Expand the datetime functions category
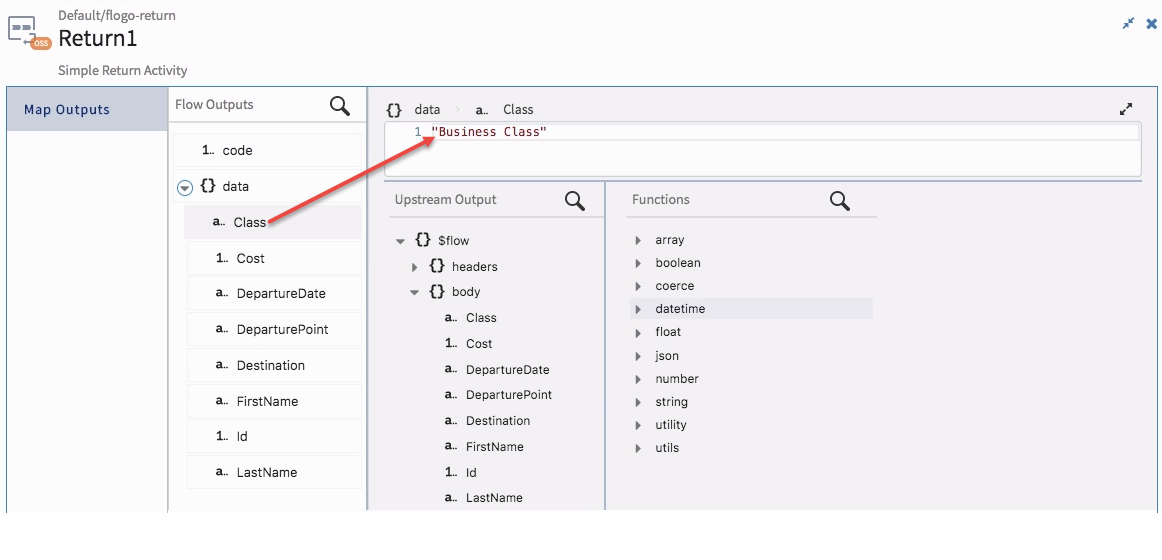Viewport: 1162px width, 560px height. tap(638, 309)
